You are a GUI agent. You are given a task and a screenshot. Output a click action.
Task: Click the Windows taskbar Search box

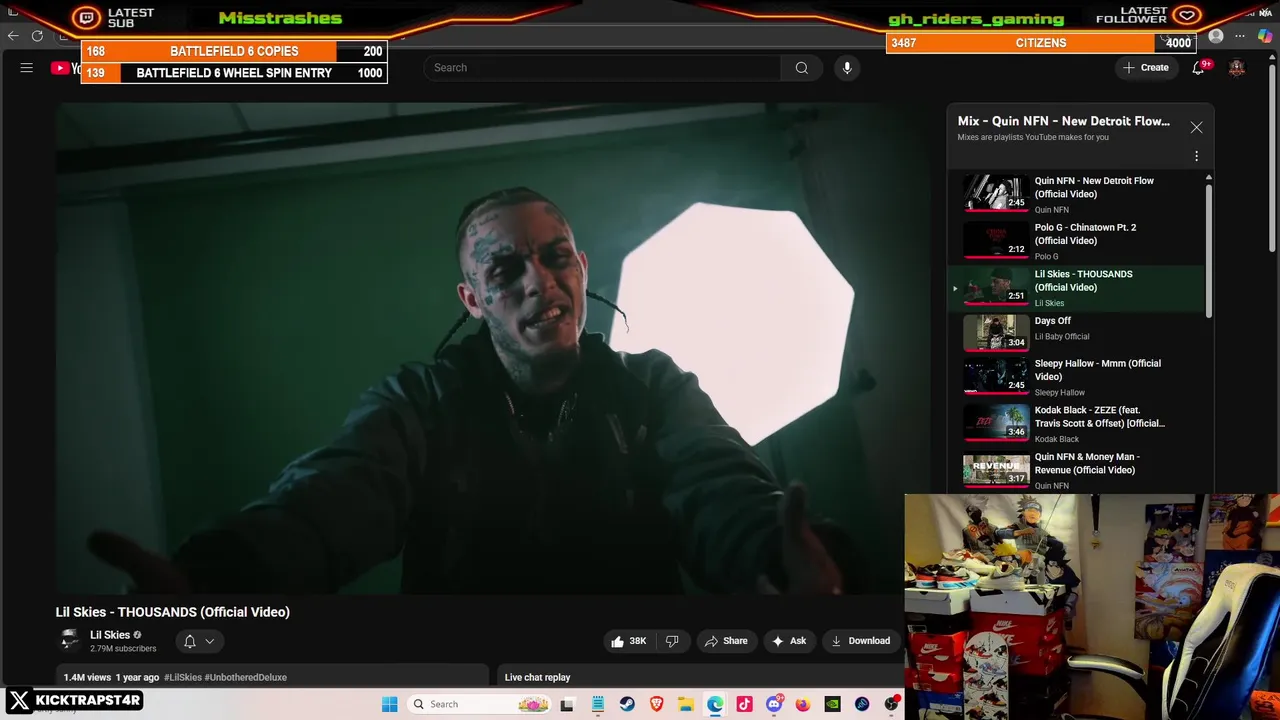481,704
